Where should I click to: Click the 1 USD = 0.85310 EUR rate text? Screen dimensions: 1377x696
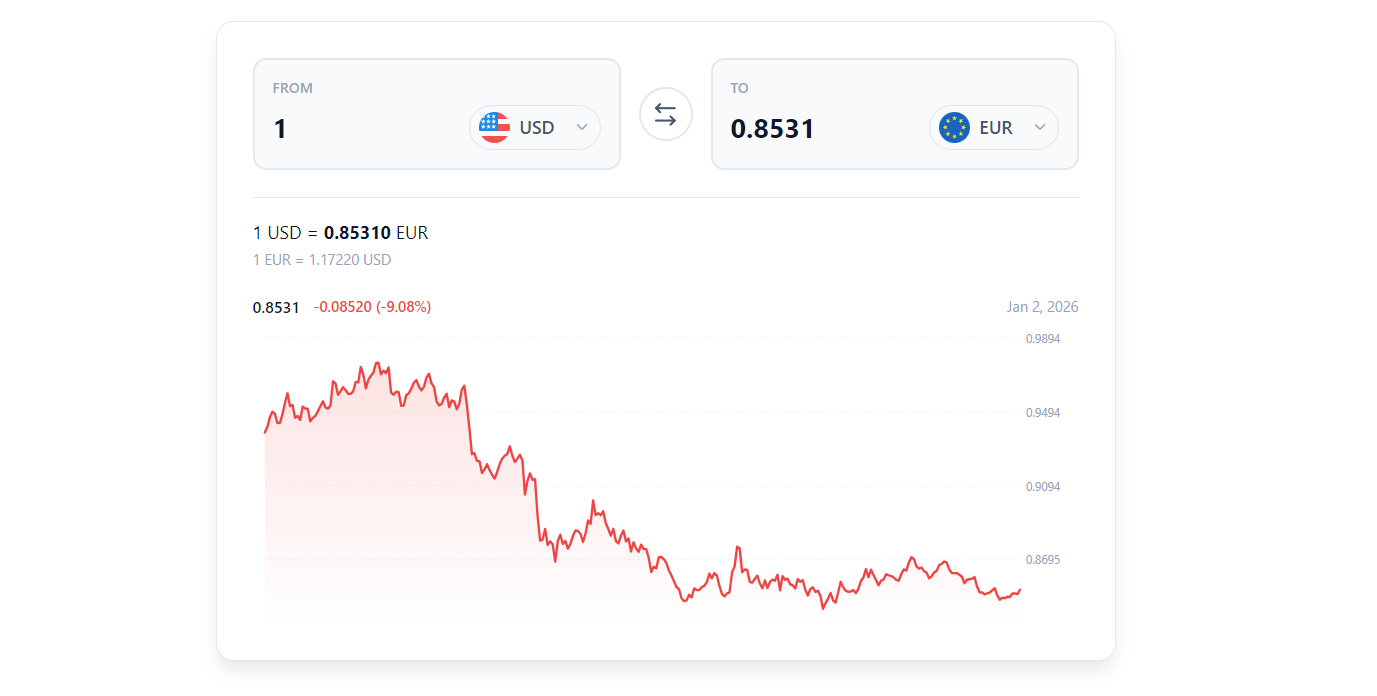click(x=341, y=233)
